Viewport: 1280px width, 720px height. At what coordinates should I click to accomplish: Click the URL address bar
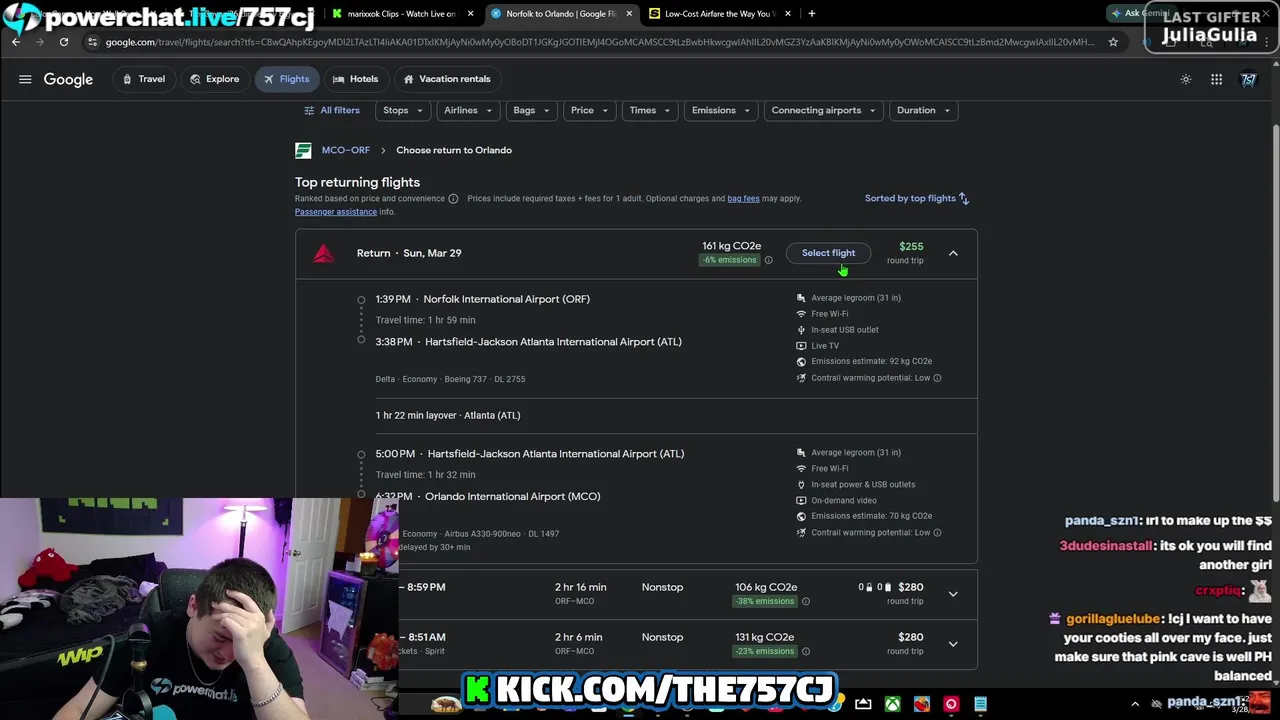click(598, 42)
